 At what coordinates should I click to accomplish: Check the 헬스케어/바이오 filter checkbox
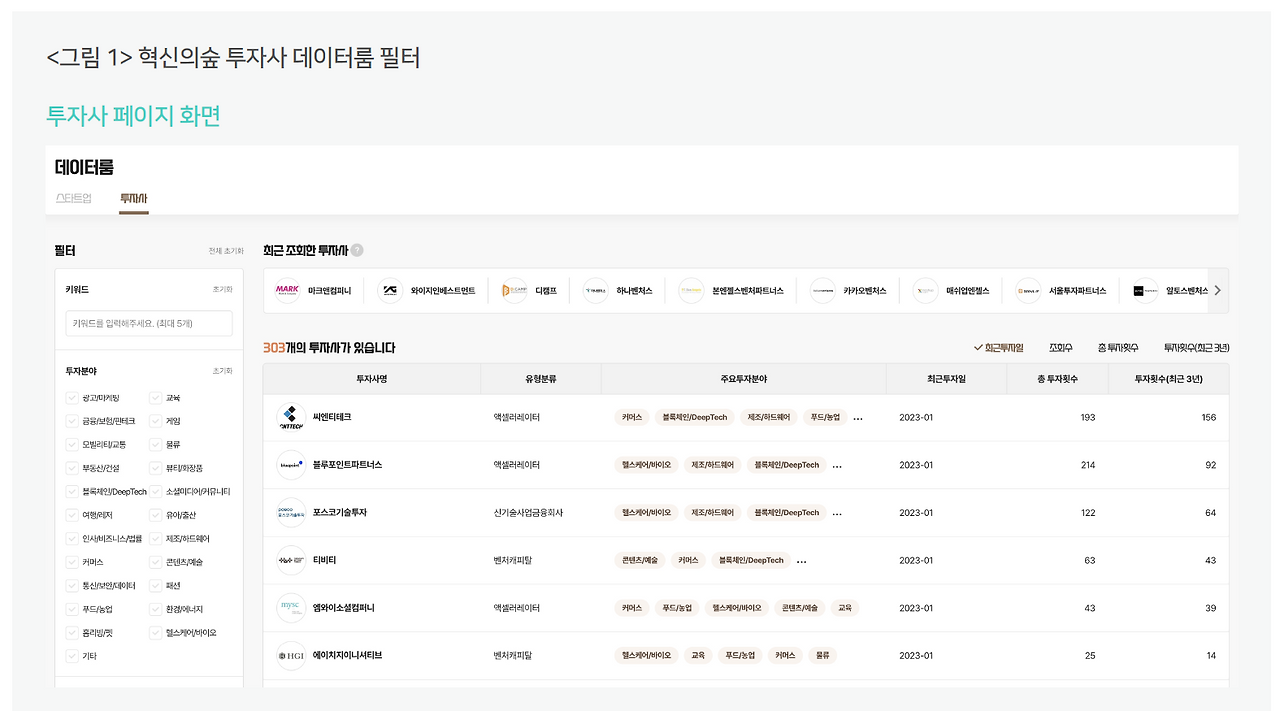pos(156,633)
